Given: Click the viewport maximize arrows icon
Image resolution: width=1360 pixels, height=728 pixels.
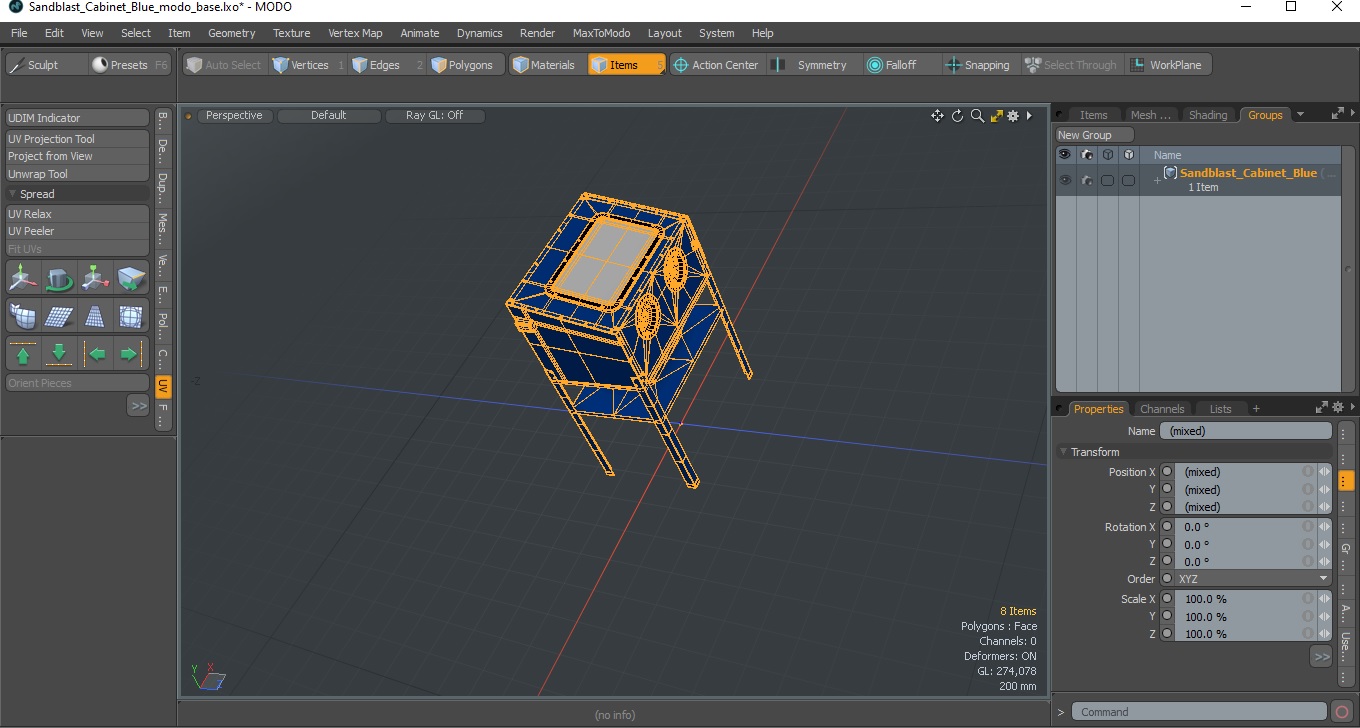Looking at the screenshot, I should (996, 116).
